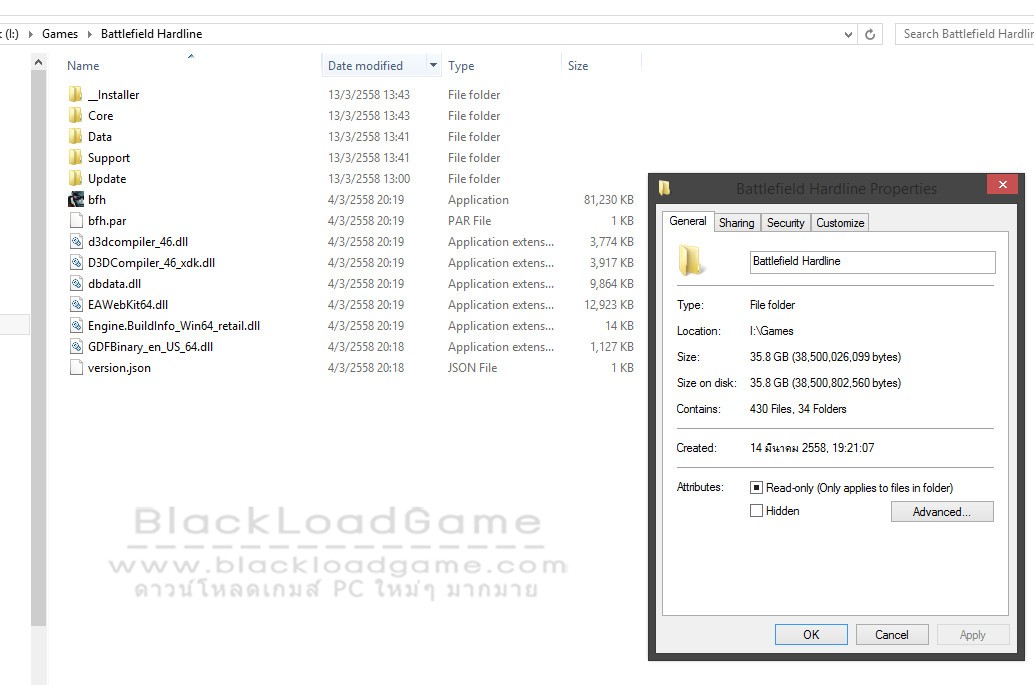Confirm properties with OK button
The width and height of the screenshot is (1034, 685).
pos(811,634)
